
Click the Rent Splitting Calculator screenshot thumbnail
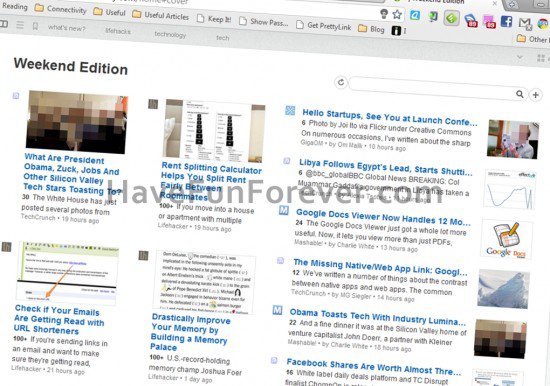(214, 131)
